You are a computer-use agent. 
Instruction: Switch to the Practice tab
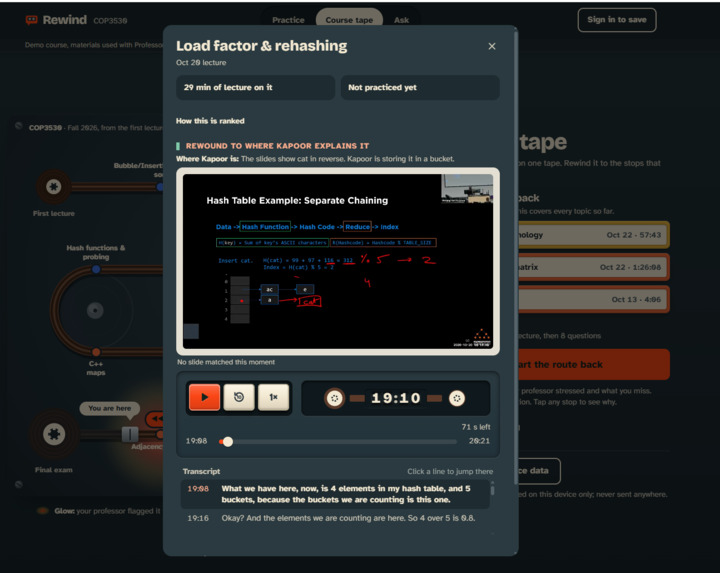[288, 20]
